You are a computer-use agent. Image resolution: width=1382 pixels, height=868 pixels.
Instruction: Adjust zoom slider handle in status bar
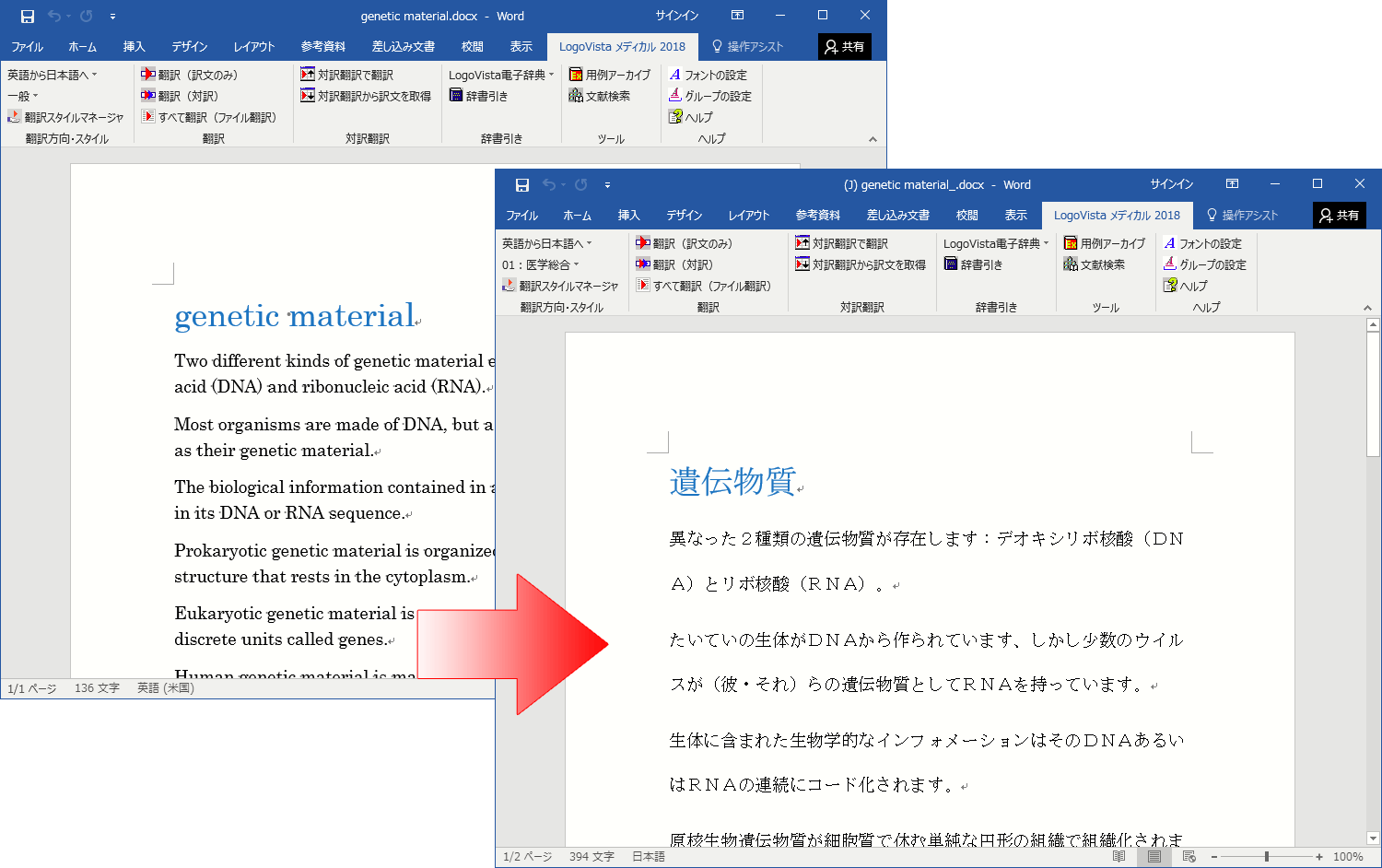coord(1267,857)
